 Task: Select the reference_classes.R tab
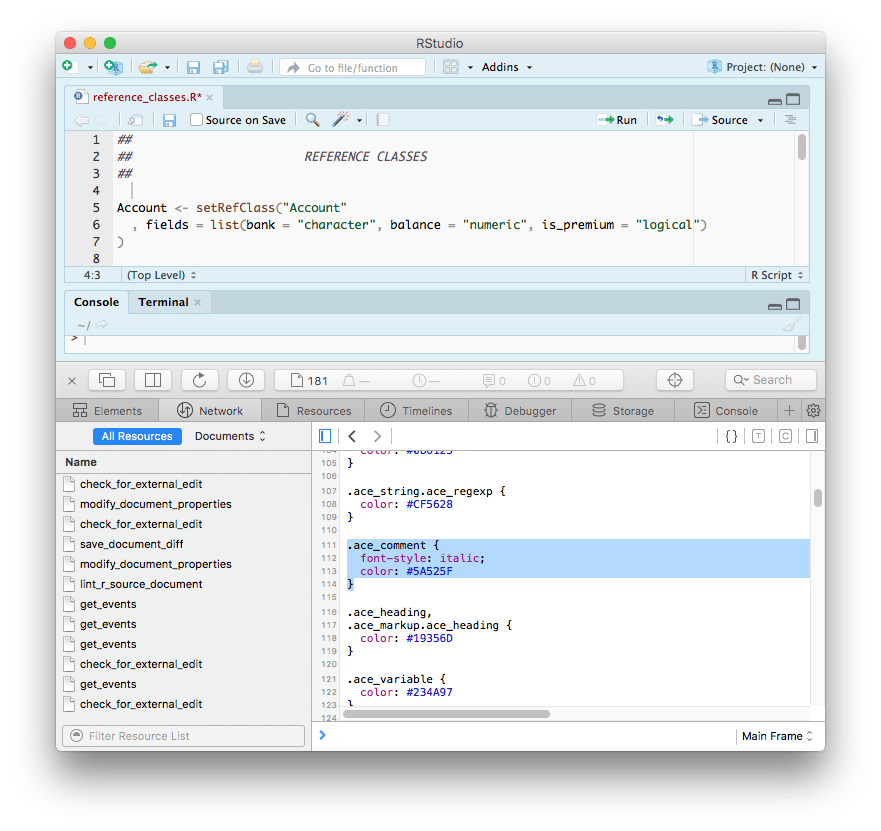click(147, 97)
